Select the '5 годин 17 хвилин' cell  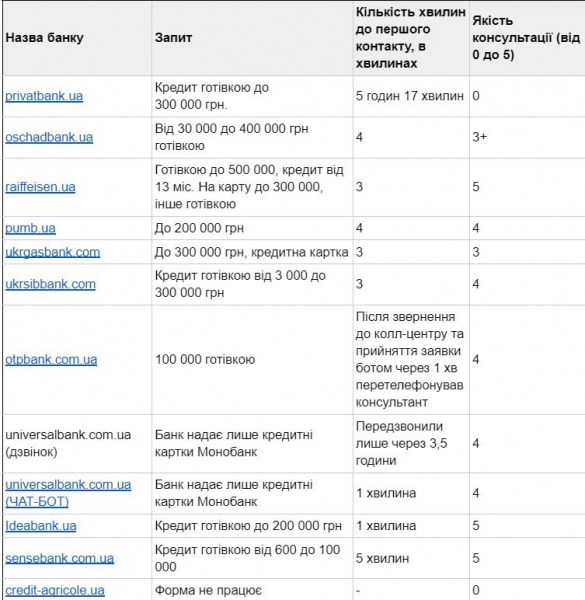click(411, 96)
